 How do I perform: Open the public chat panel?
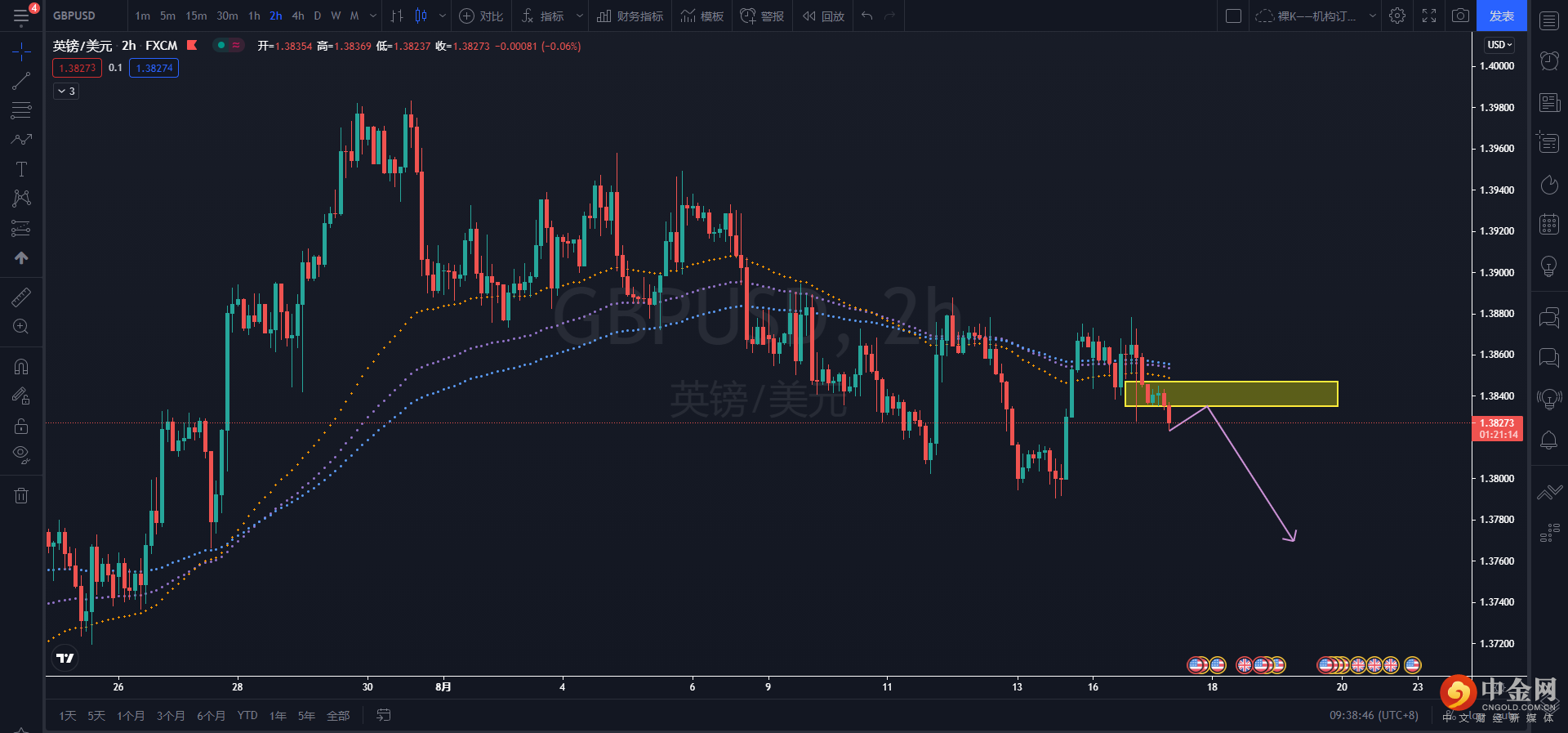click(x=1549, y=317)
